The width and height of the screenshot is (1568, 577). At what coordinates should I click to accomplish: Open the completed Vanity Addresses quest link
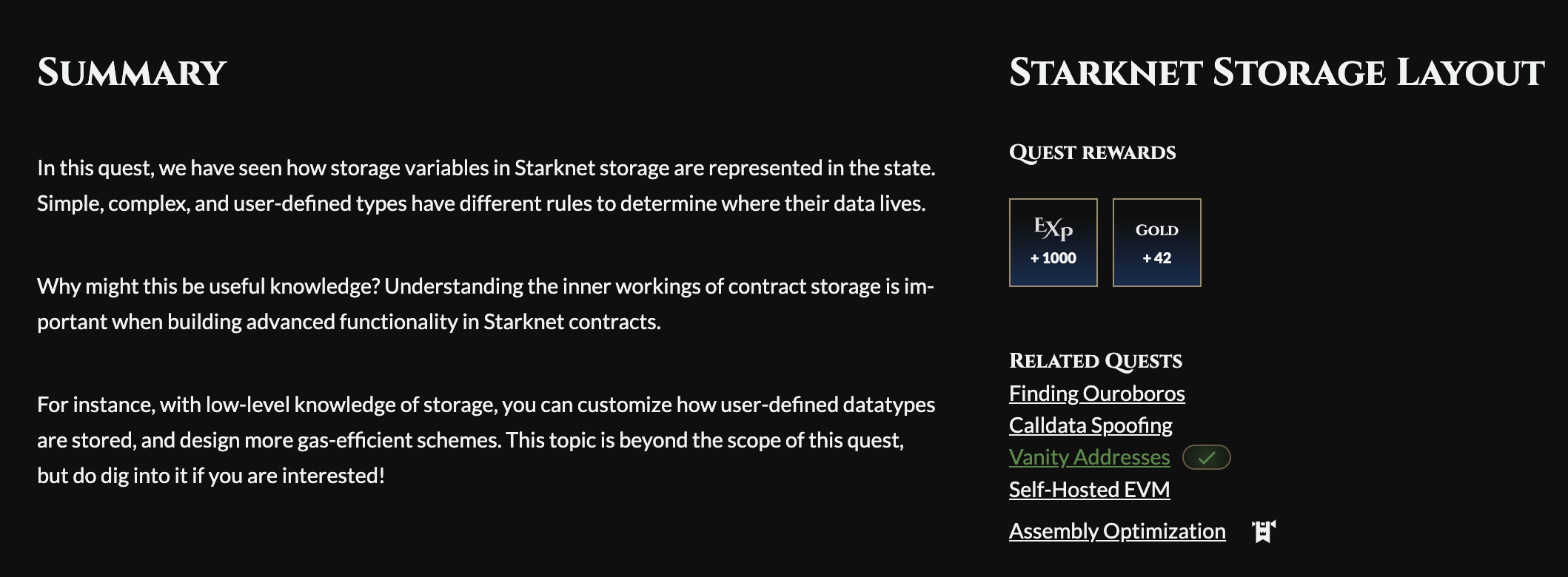1090,457
